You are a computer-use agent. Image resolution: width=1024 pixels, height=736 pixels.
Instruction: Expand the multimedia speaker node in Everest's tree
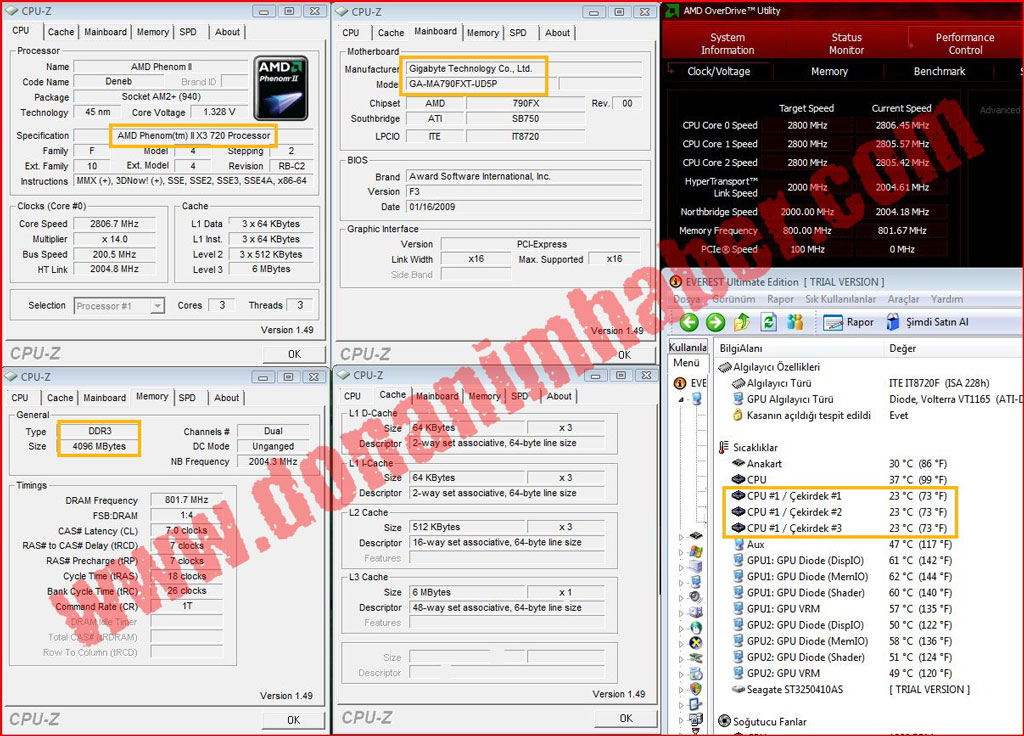[x=680, y=598]
